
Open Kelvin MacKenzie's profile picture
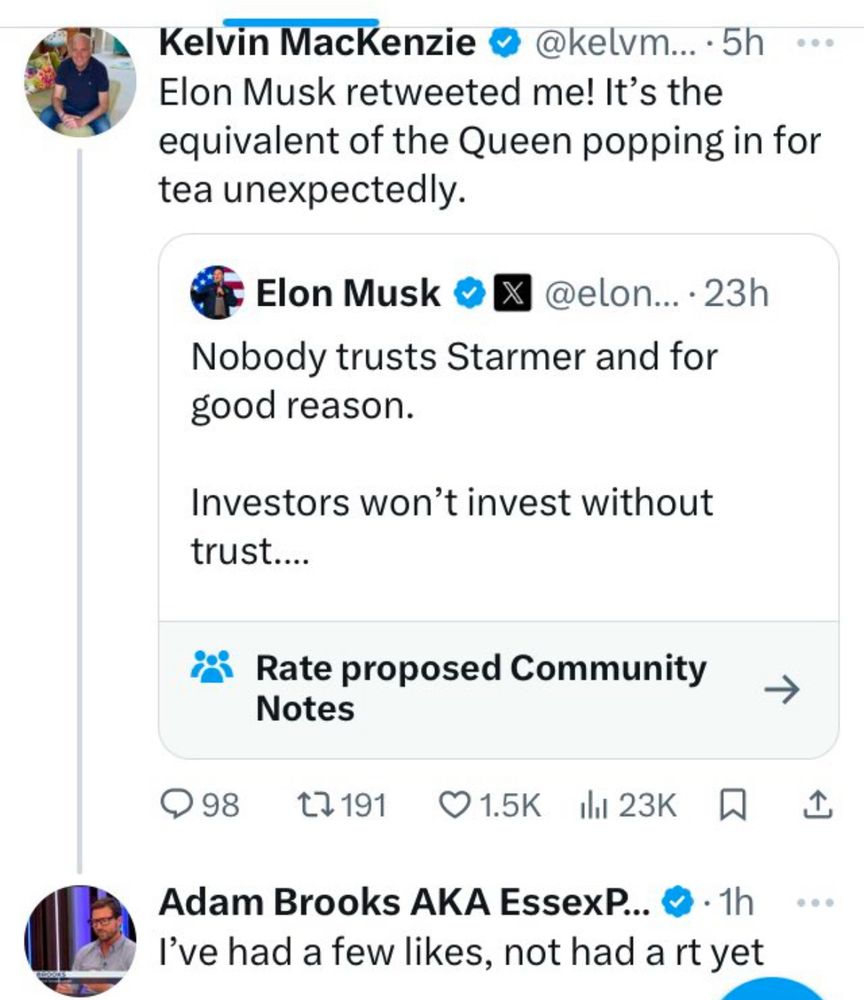click(x=82, y=80)
